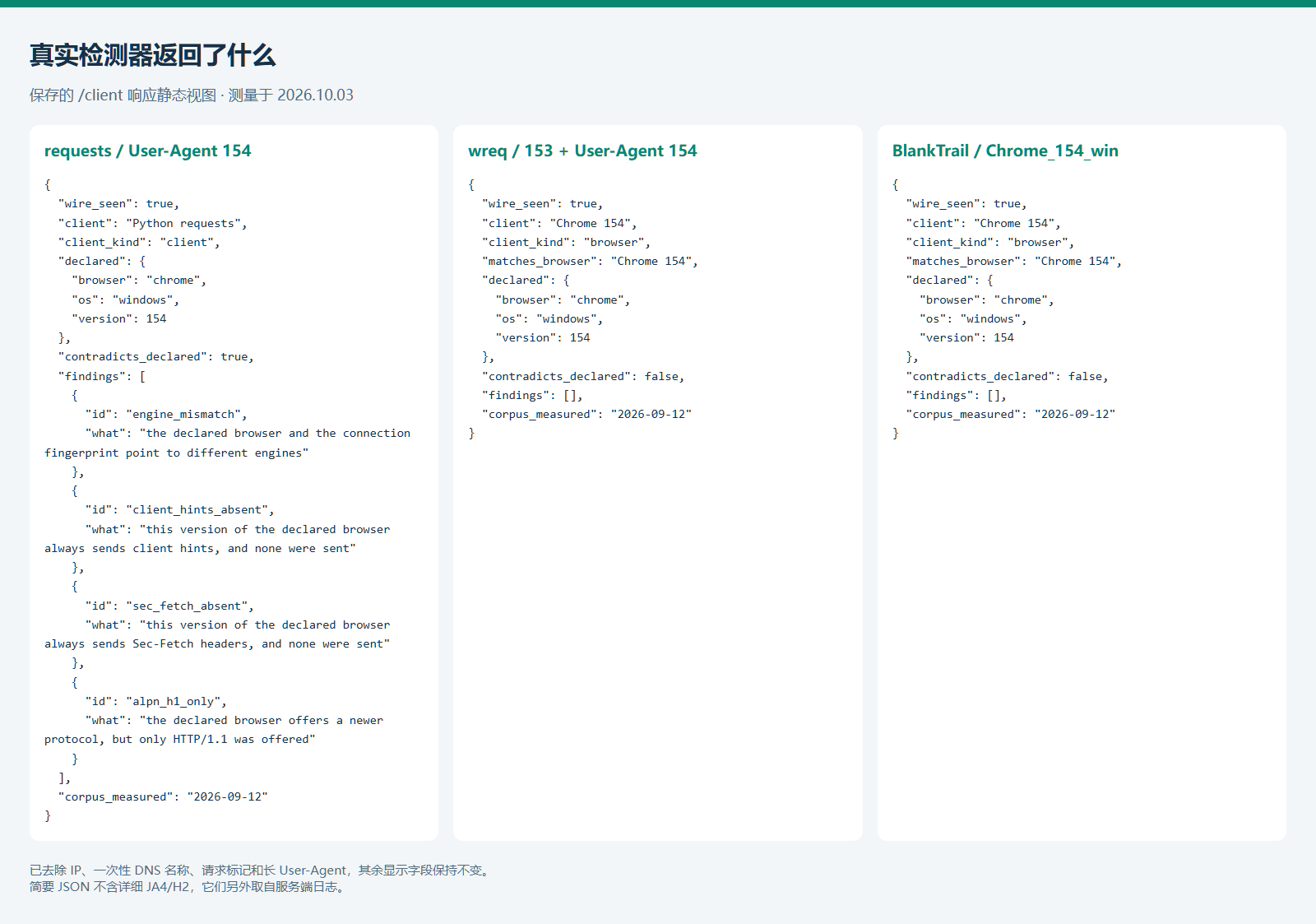1316x924 pixels.
Task: Click the subtitle mentioning 测量于 2026.10.03
Action: 192,95
